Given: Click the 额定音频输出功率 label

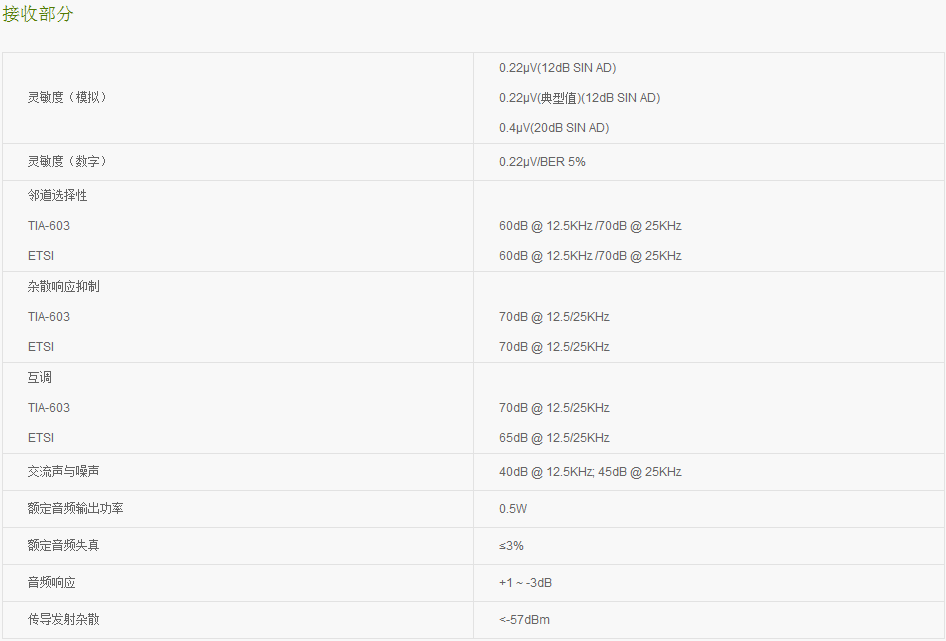Looking at the screenshot, I should click(75, 509).
